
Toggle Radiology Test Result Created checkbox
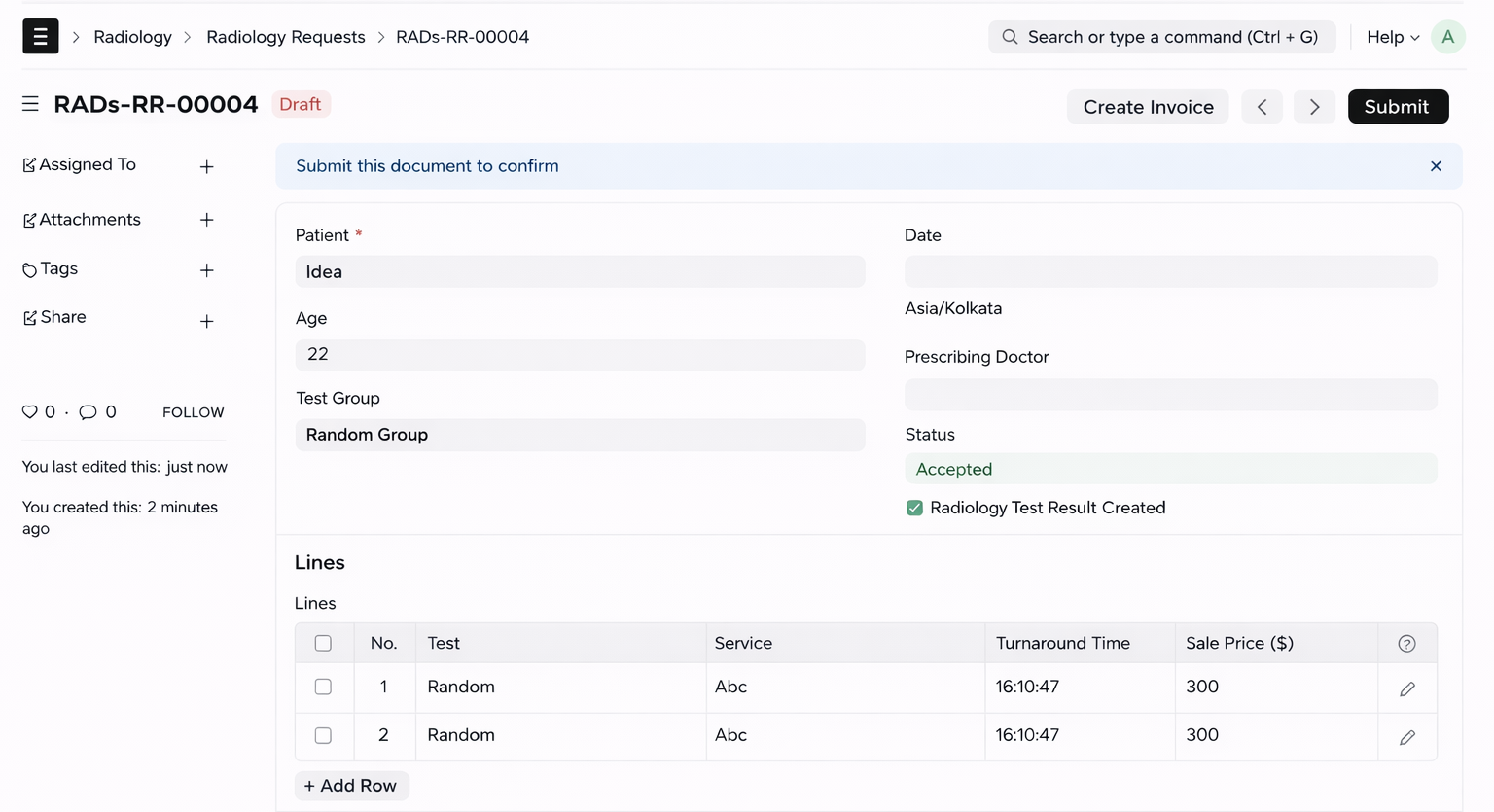[x=914, y=508]
